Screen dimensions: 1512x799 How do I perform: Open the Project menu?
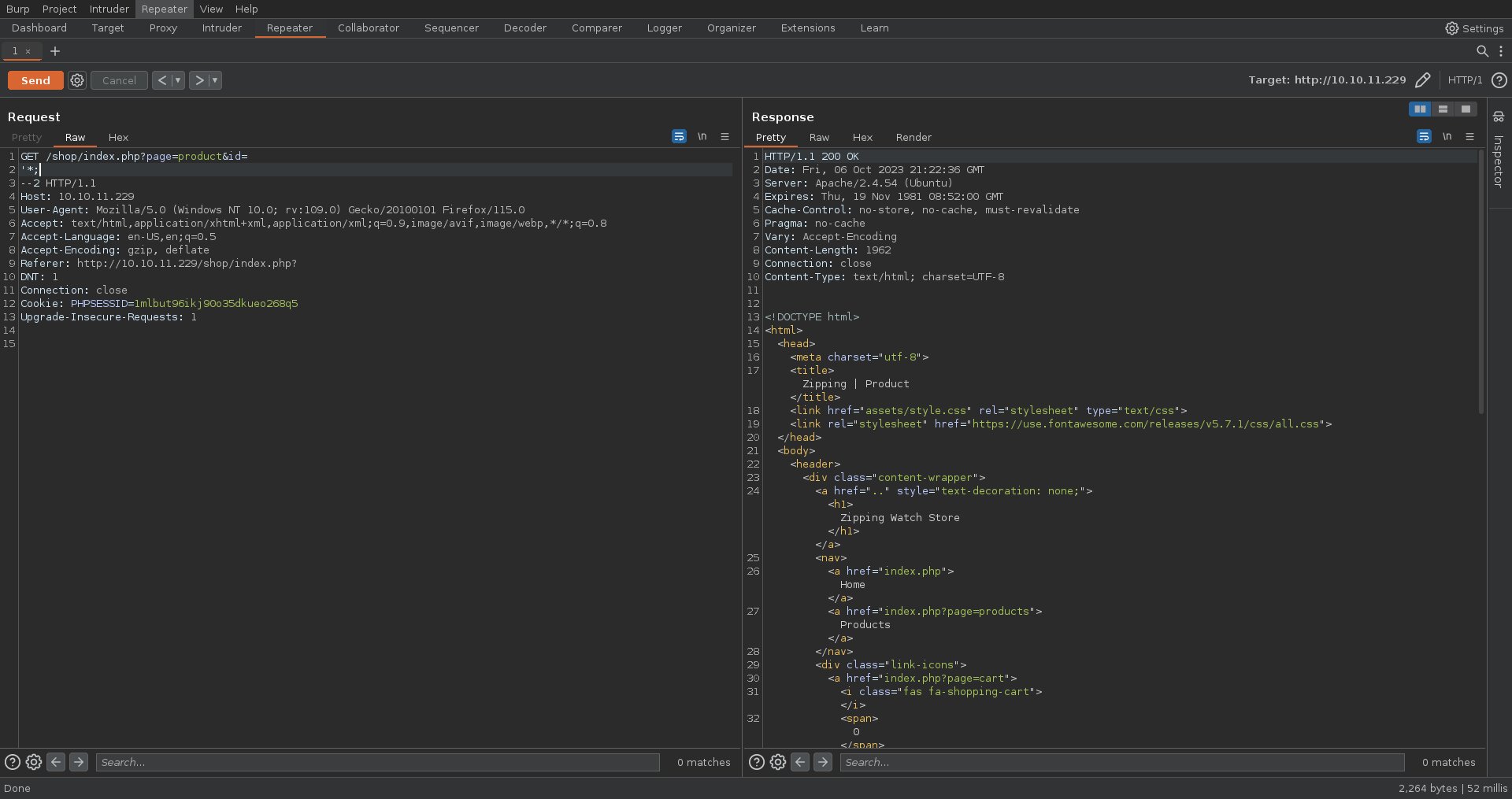[59, 9]
